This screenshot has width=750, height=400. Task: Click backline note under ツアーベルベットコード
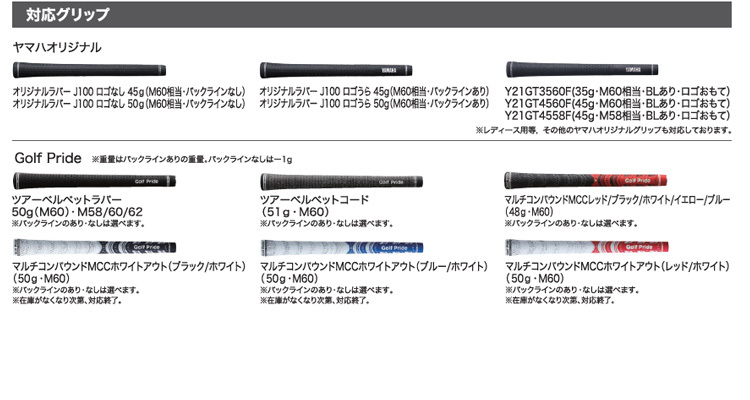tap(326, 223)
